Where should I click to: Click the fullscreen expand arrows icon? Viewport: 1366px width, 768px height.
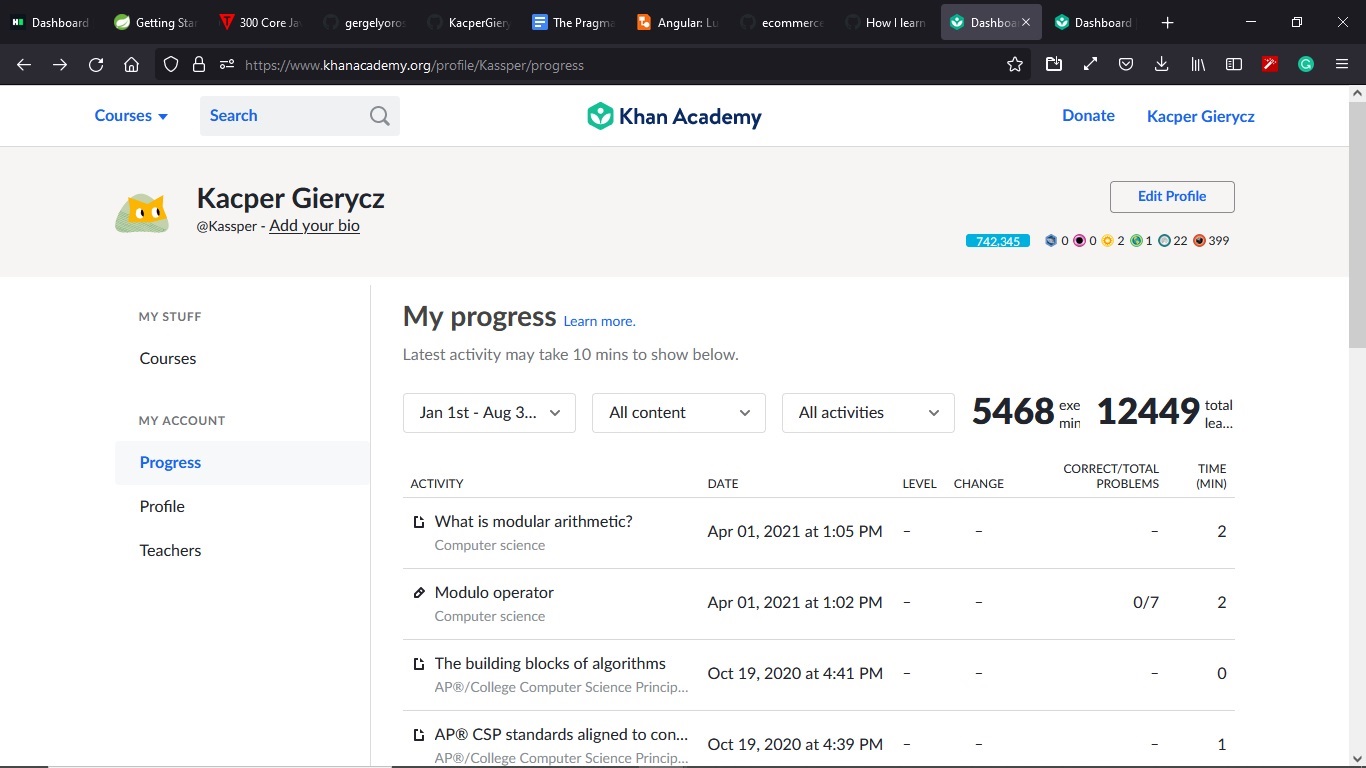coord(1090,65)
